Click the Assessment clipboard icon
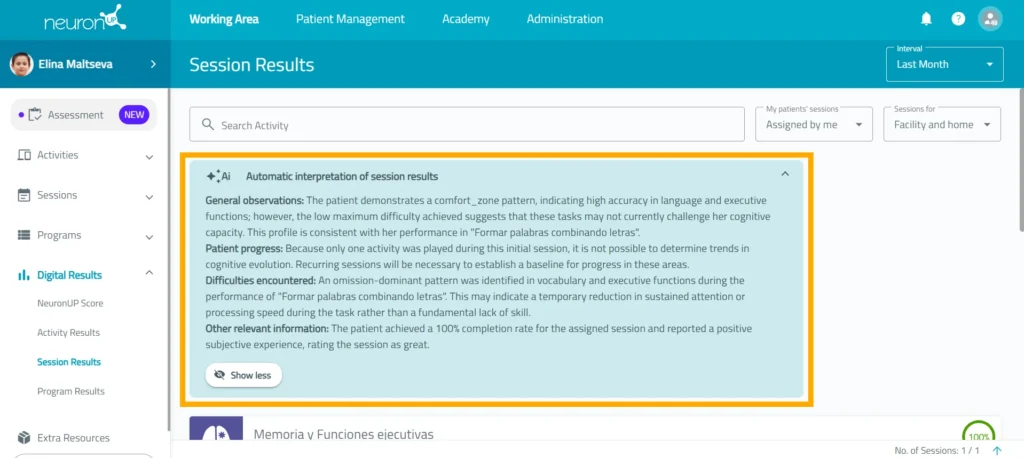Image resolution: width=1024 pixels, height=458 pixels. (x=35, y=115)
